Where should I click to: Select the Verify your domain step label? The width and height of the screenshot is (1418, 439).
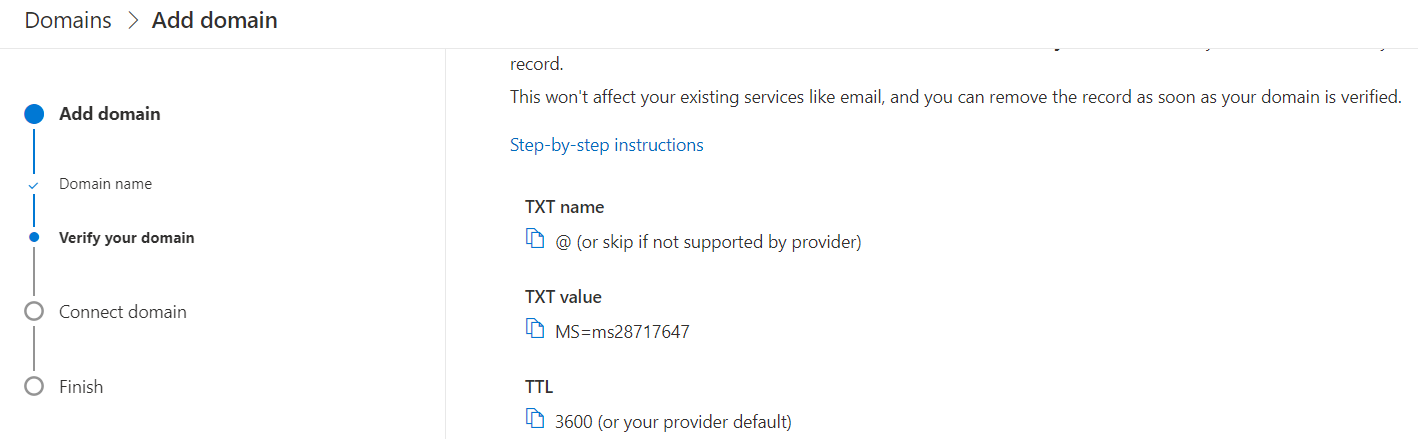point(127,238)
